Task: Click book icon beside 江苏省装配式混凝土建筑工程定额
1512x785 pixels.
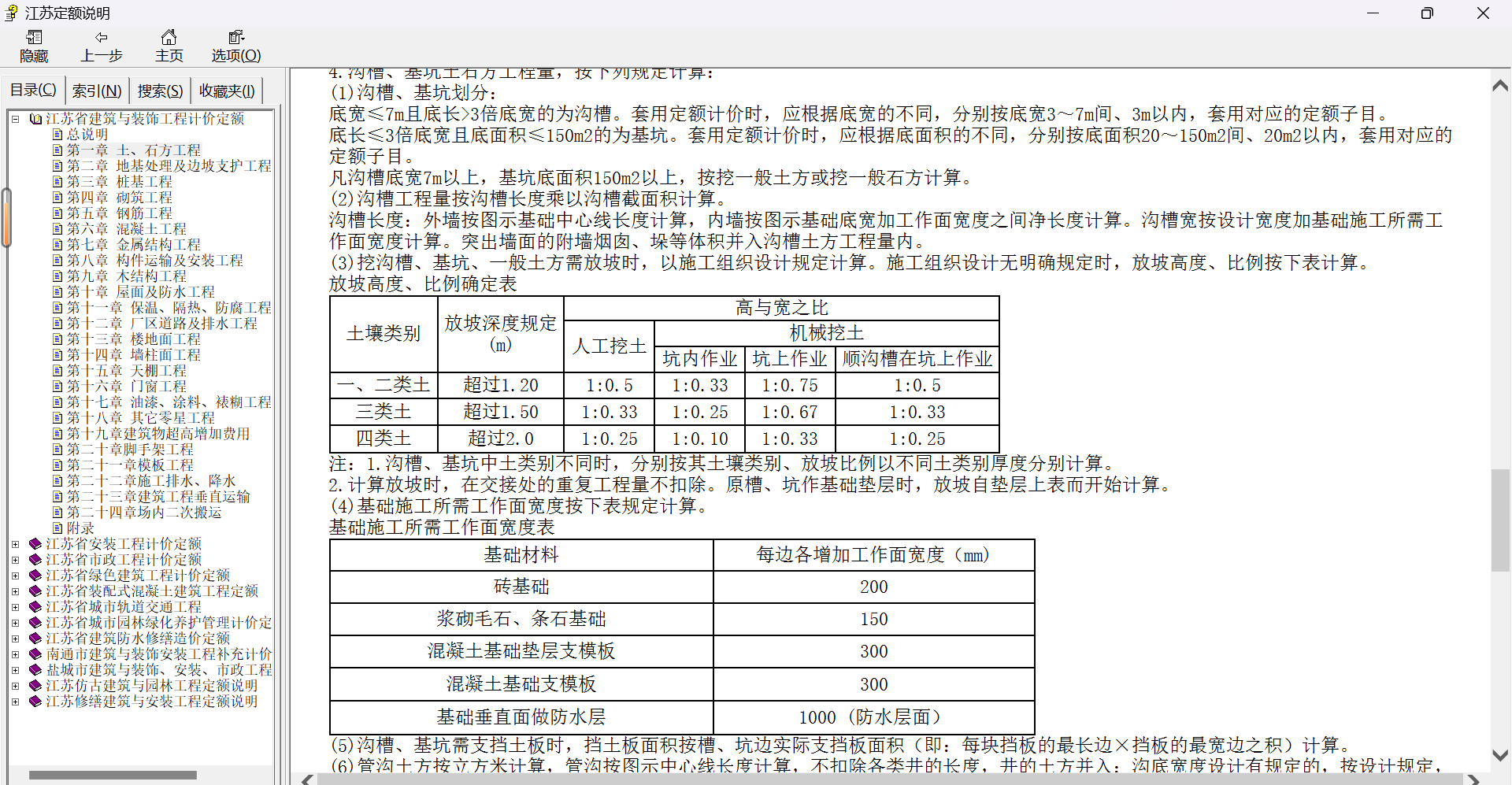Action: [x=35, y=591]
